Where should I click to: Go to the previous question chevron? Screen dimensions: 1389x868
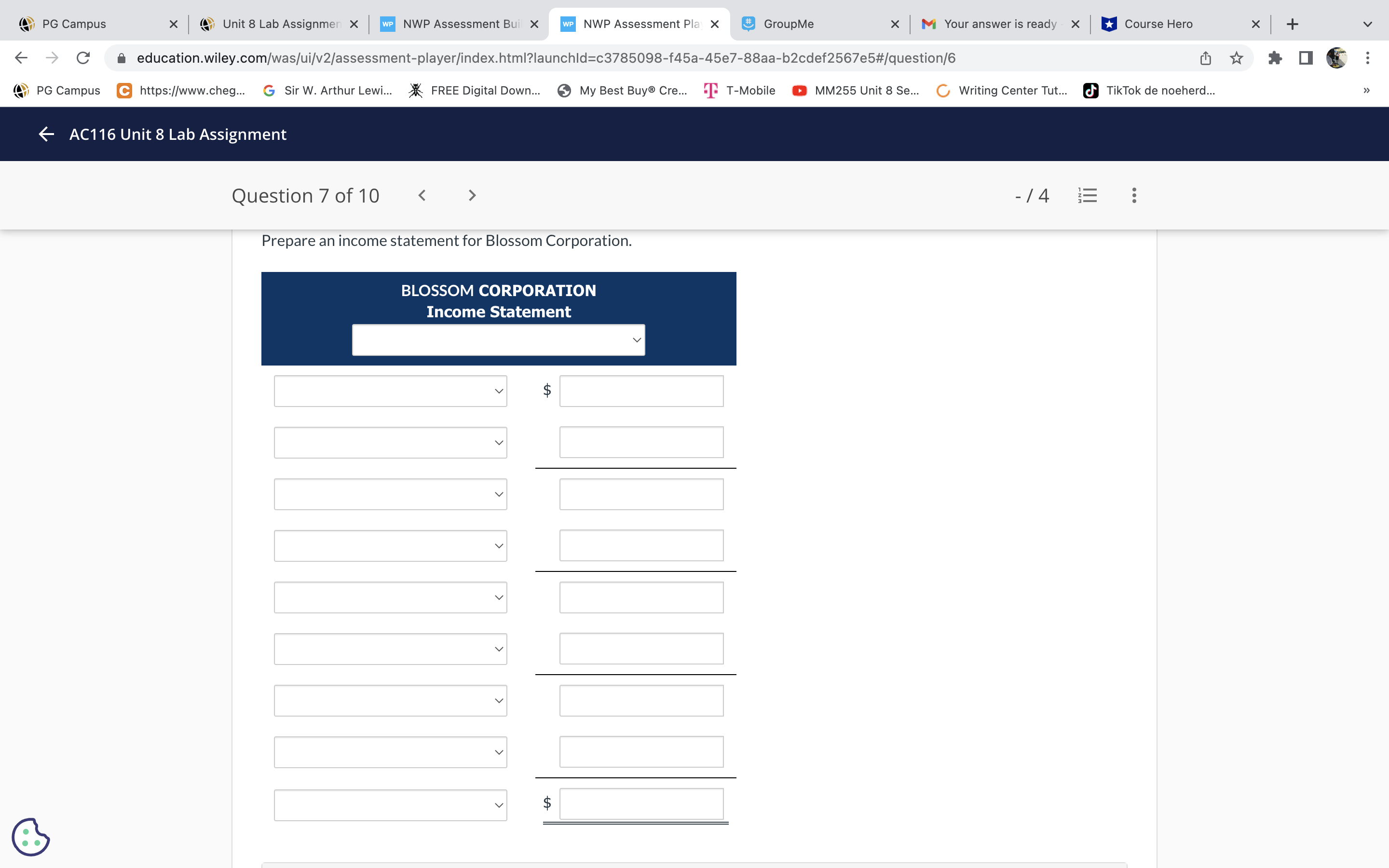[x=422, y=196]
